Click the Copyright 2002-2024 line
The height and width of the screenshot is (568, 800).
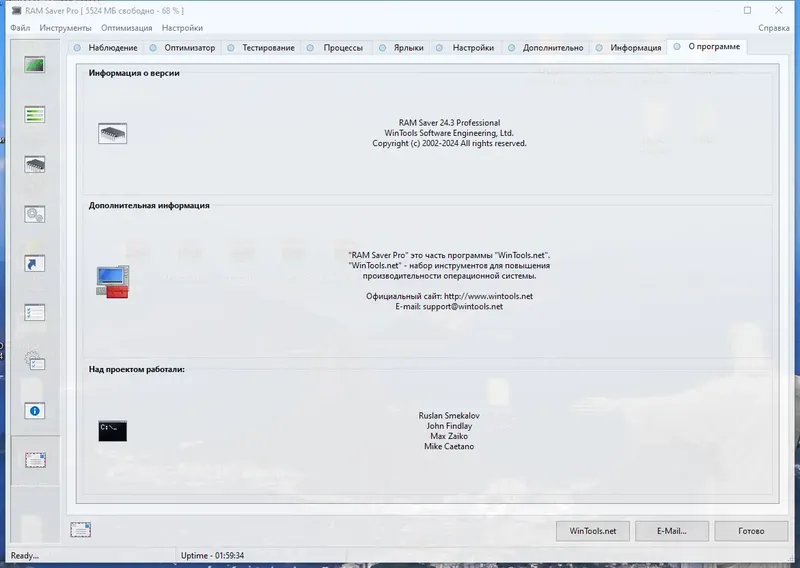click(449, 143)
